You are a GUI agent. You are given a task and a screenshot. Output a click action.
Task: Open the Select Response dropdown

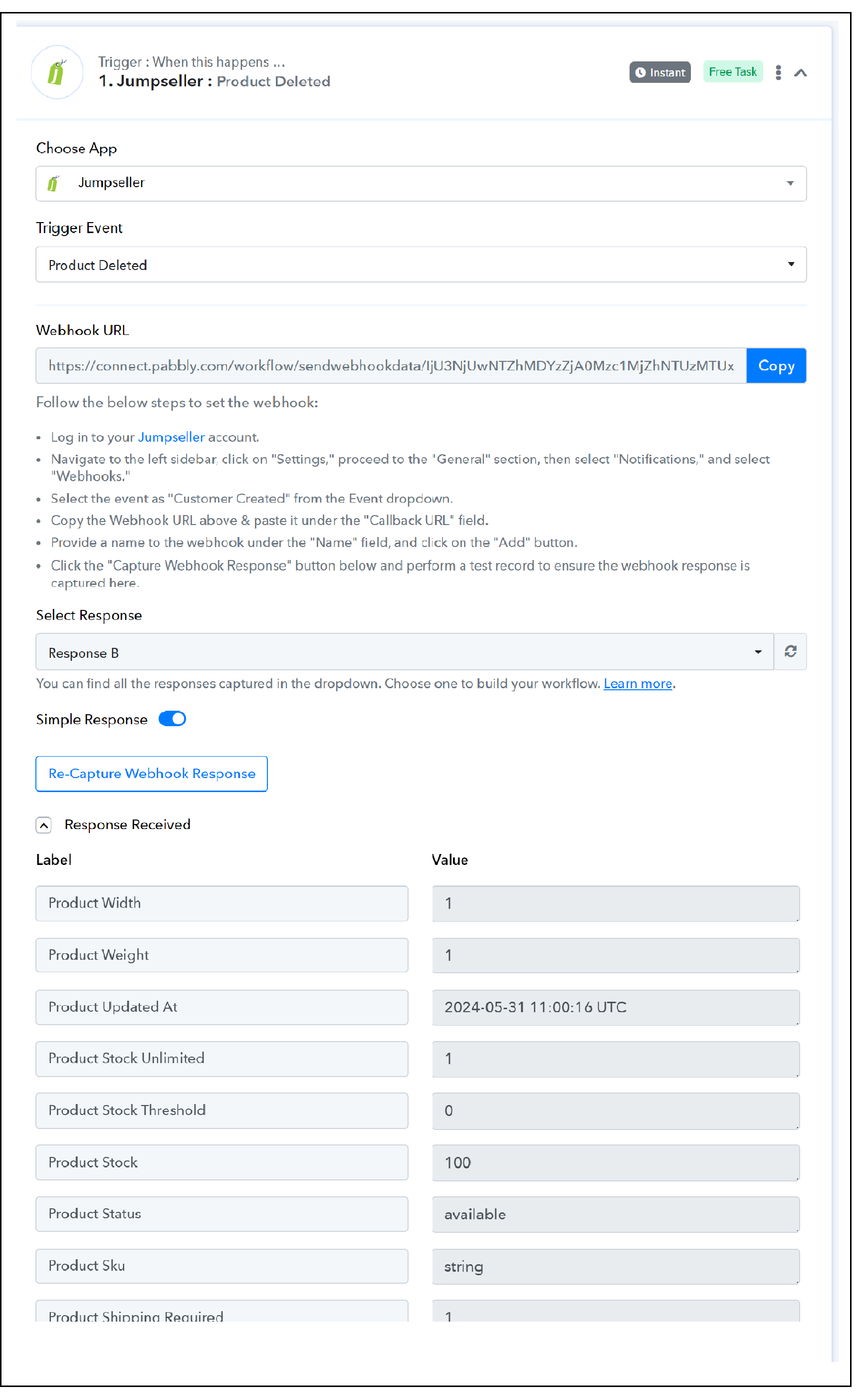[x=405, y=652]
